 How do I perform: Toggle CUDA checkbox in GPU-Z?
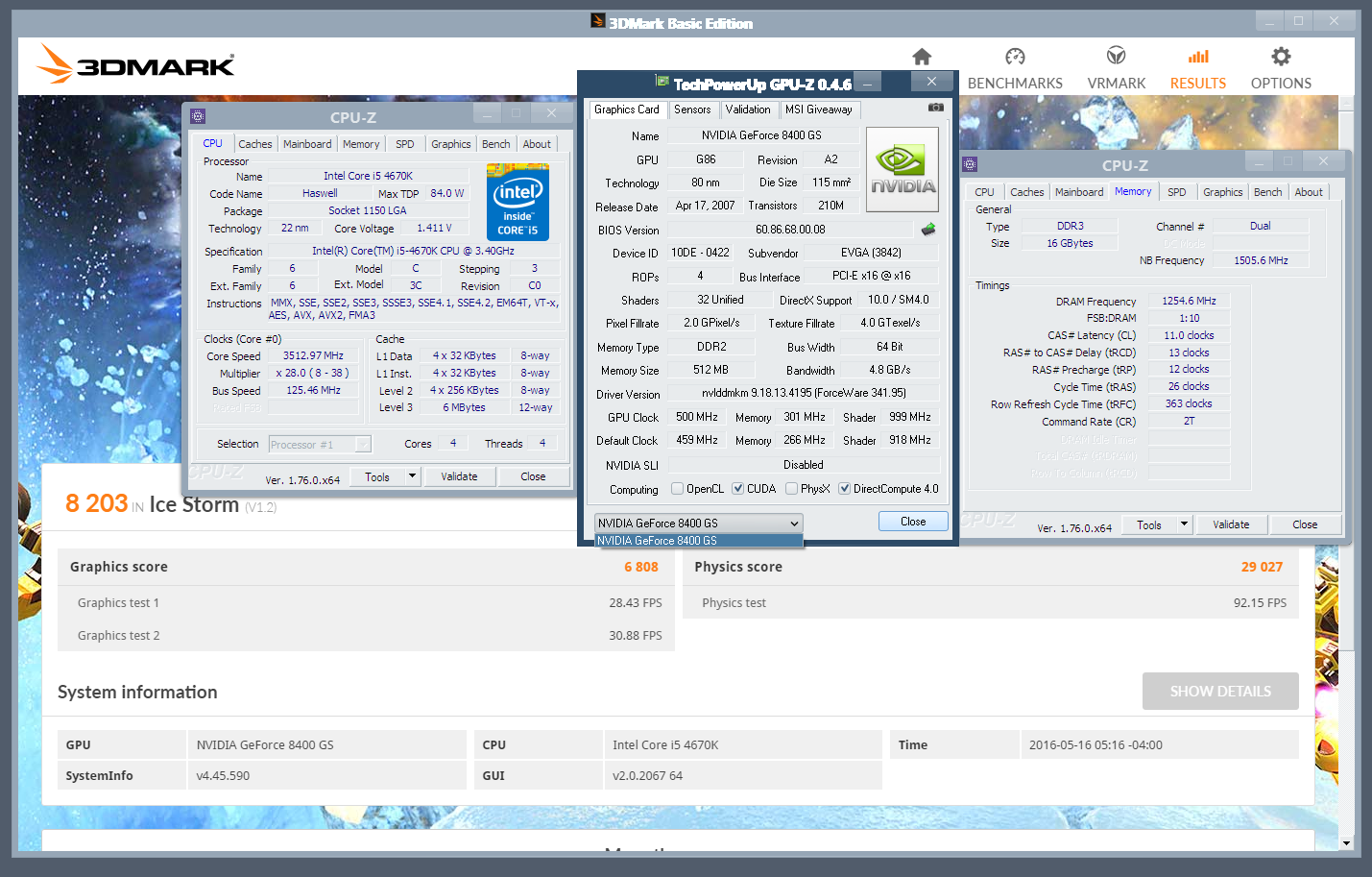click(x=738, y=489)
